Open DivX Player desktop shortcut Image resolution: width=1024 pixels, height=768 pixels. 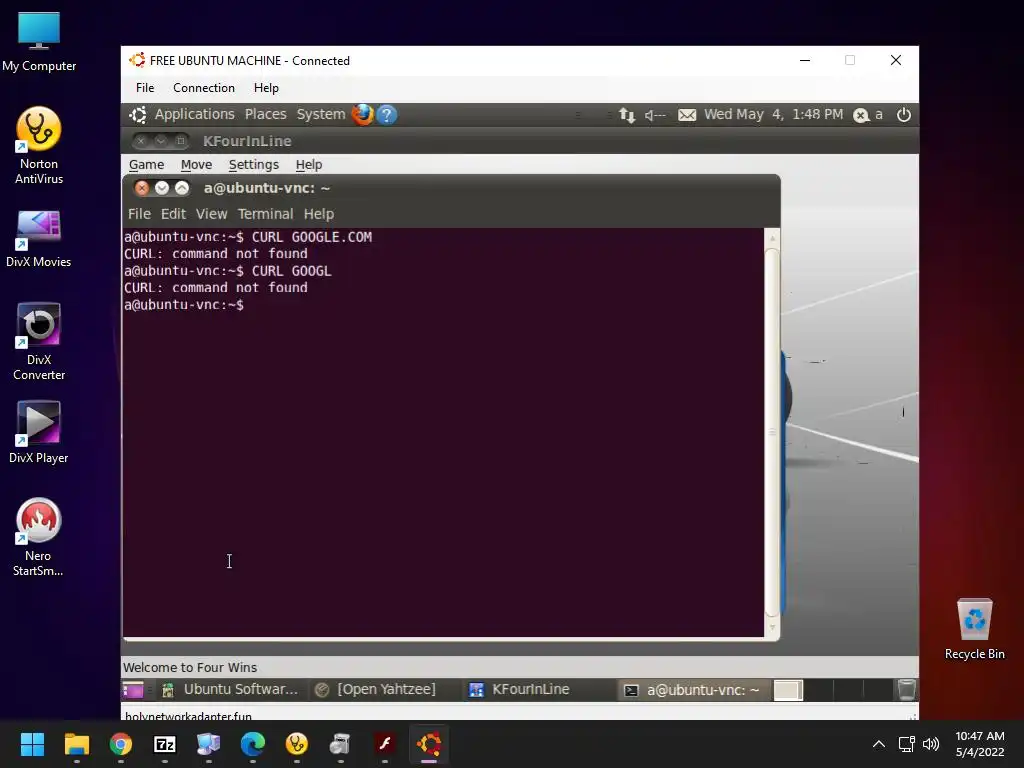pyautogui.click(x=39, y=432)
